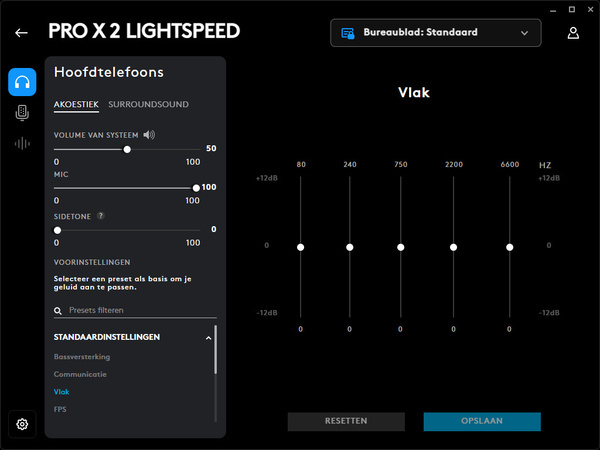Open the microphone settings sidebar icon
600x450 pixels.
(x=22, y=113)
